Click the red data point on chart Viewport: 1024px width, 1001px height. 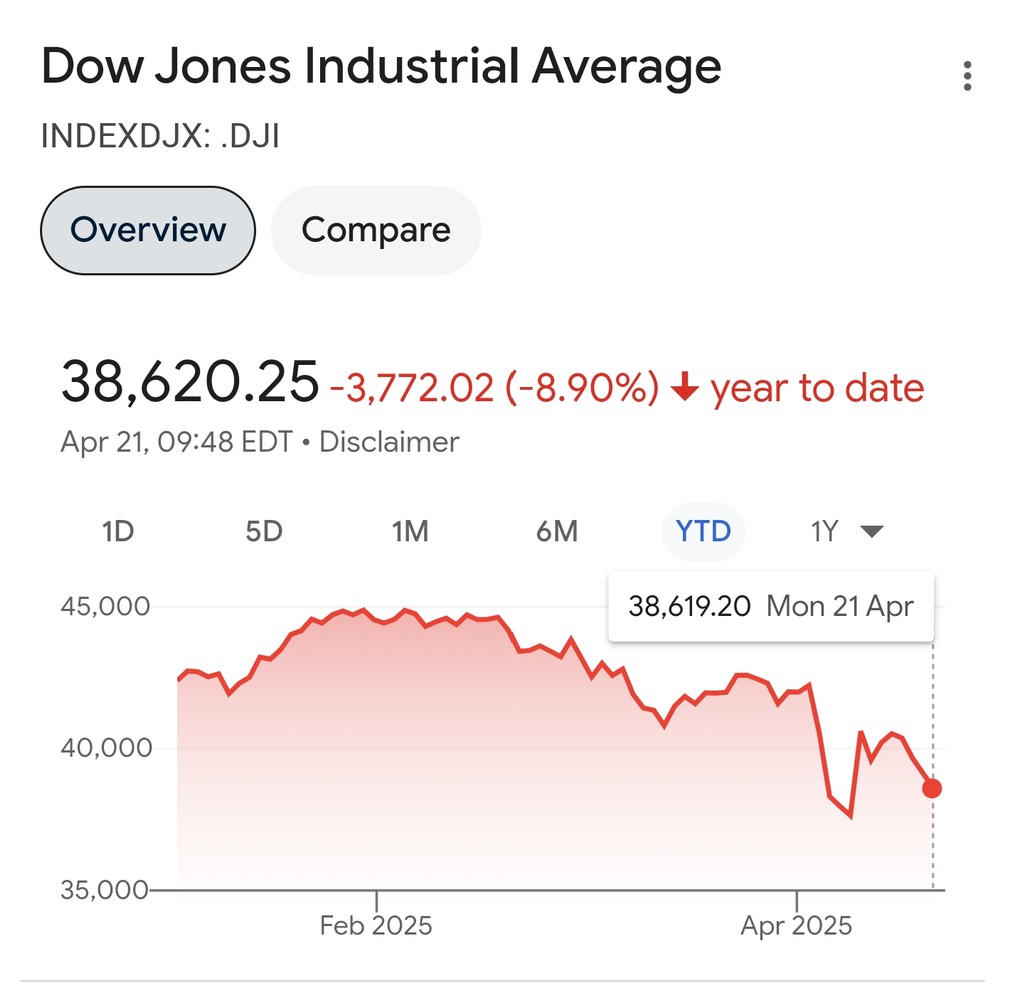[x=932, y=788]
